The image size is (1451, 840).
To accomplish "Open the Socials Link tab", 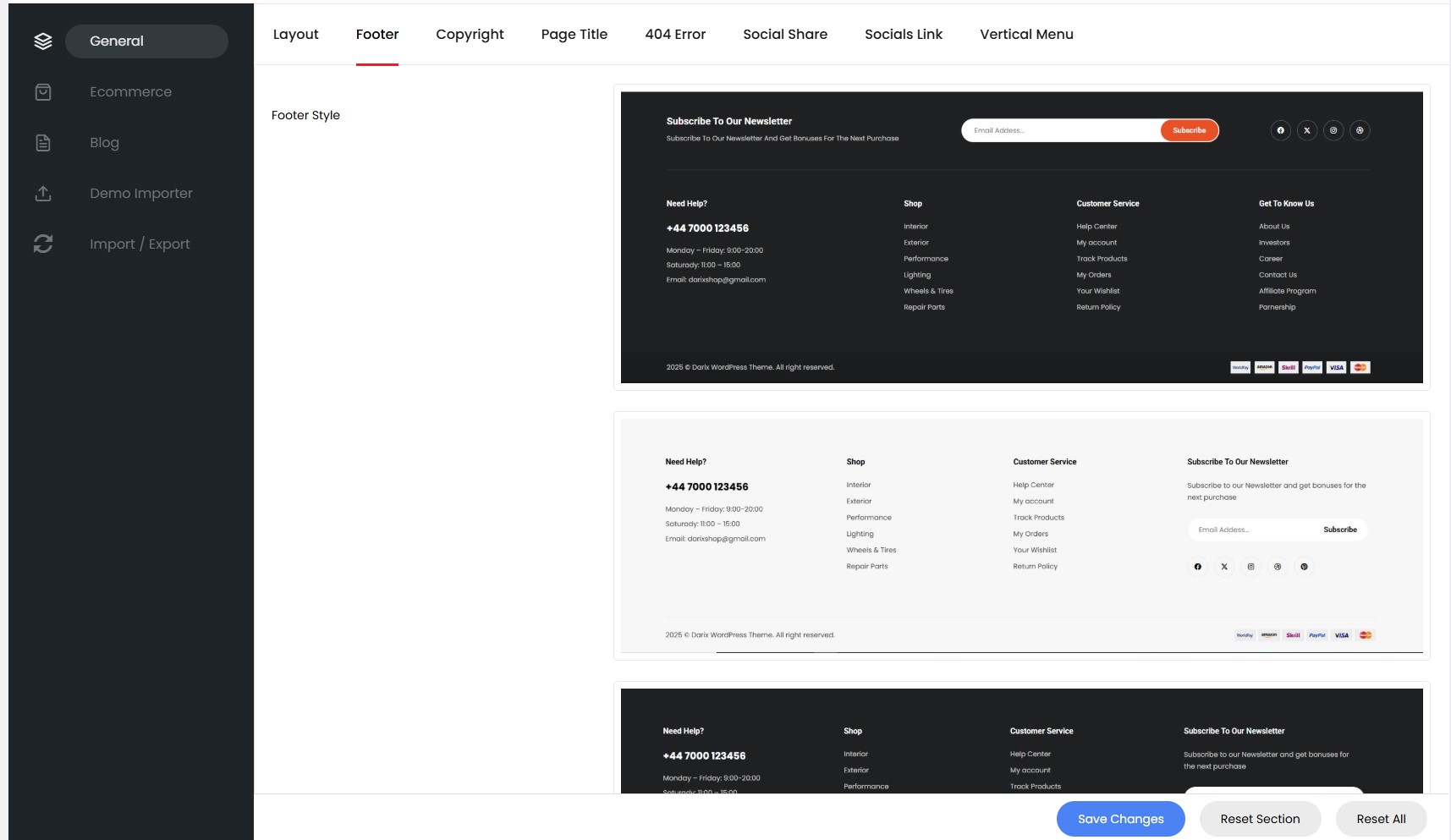I will pos(904,34).
